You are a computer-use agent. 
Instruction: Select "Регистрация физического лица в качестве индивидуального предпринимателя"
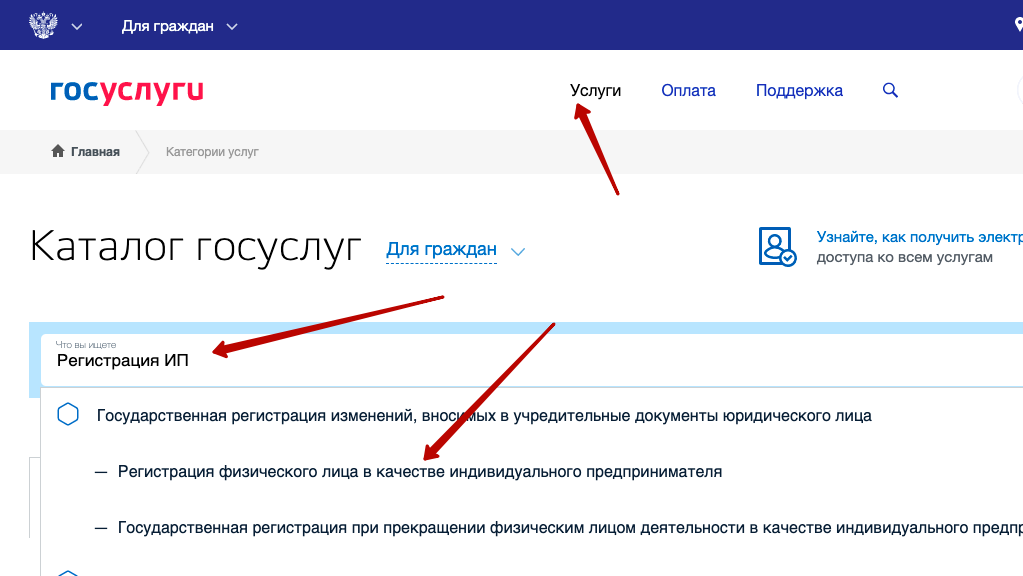(x=419, y=471)
